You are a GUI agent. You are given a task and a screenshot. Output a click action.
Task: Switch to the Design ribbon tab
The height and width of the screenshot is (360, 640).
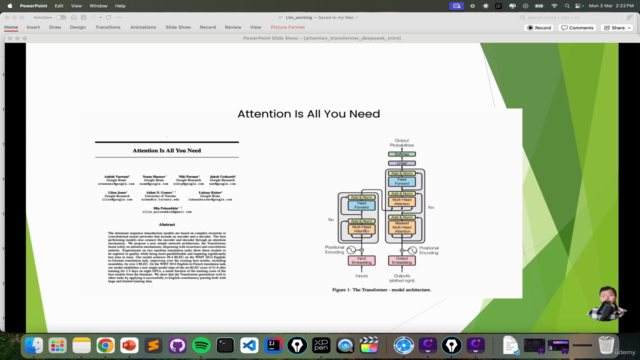(78, 27)
